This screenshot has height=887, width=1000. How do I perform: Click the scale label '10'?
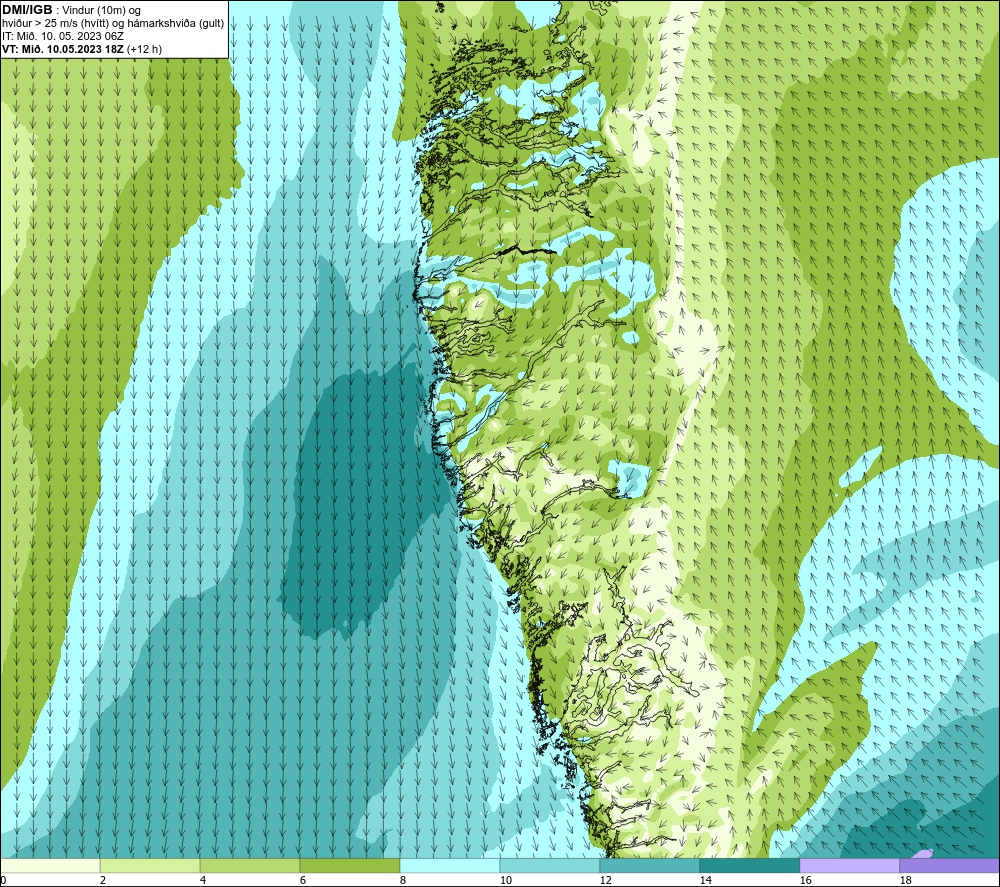[506, 881]
